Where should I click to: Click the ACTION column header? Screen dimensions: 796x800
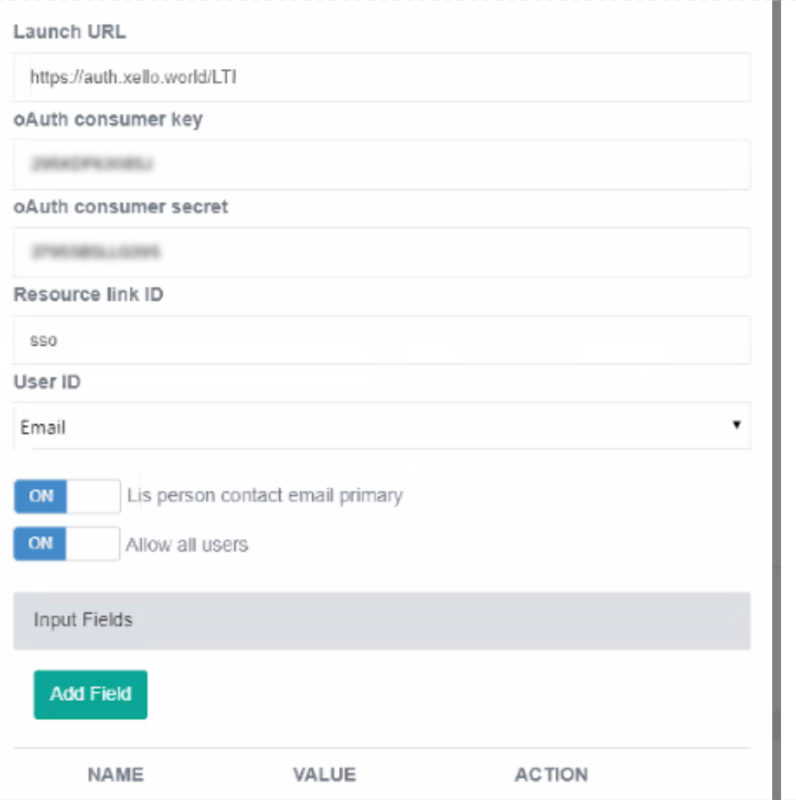(551, 775)
